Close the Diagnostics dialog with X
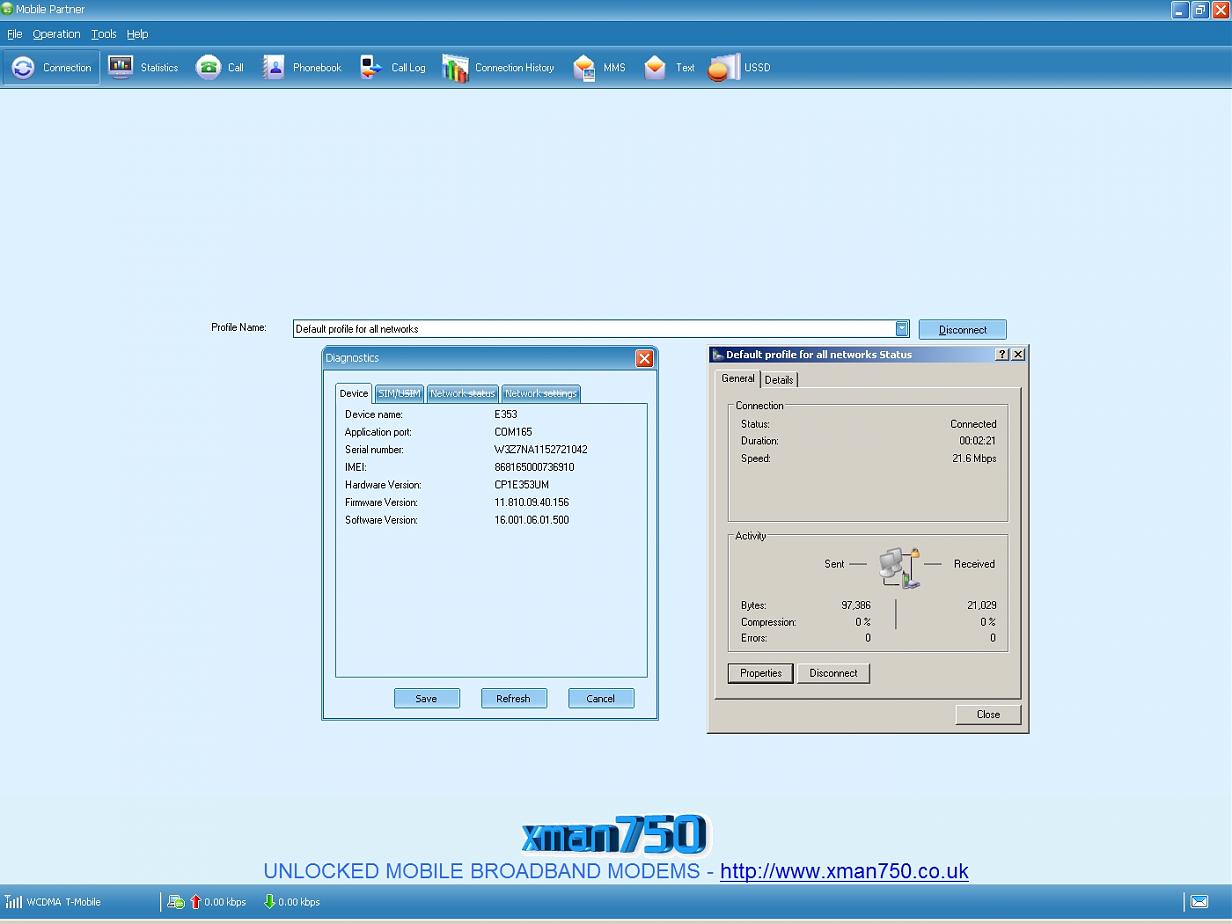Viewport: 1232px width, 924px height. [644, 358]
